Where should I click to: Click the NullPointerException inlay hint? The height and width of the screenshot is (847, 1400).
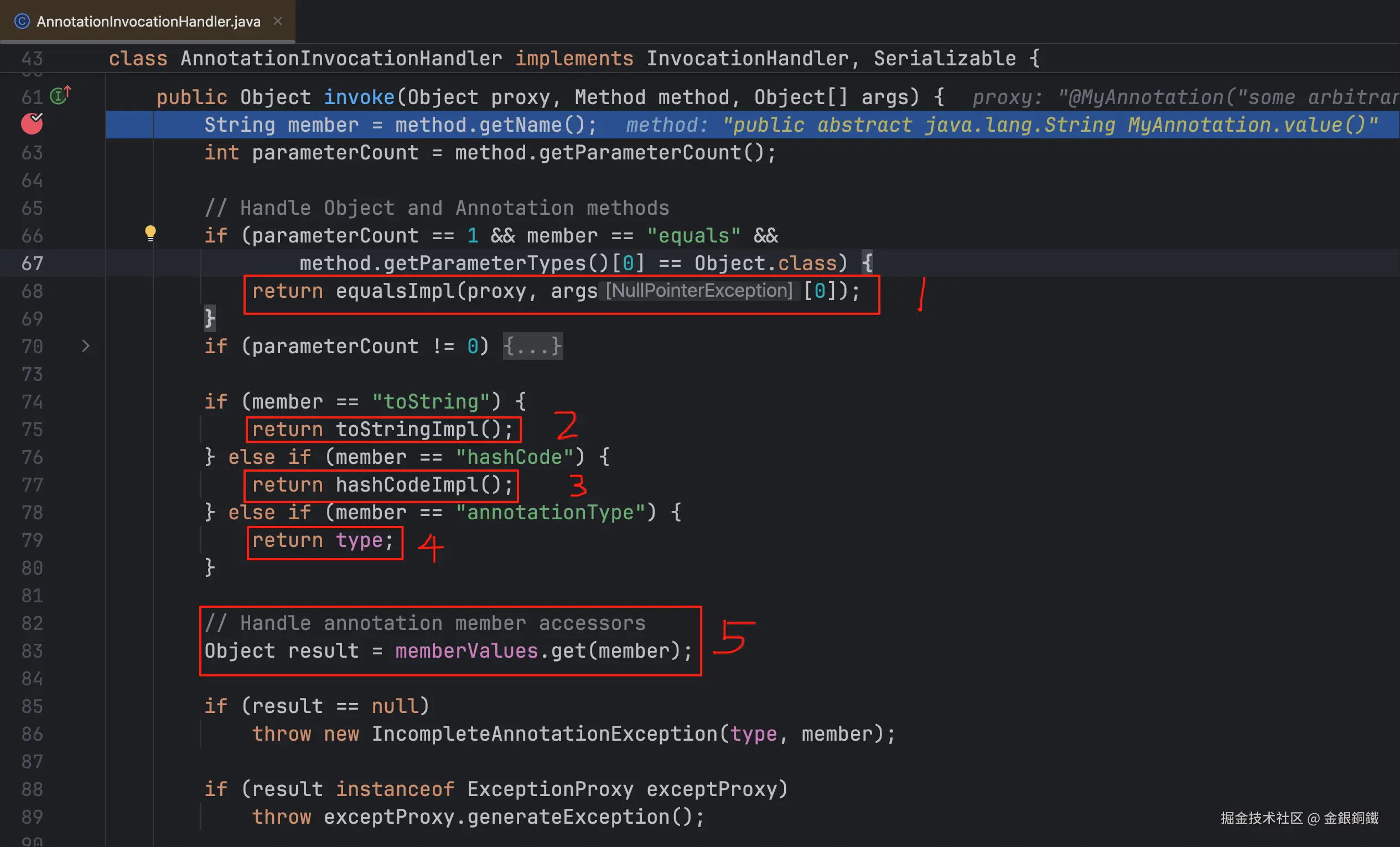[x=698, y=291]
